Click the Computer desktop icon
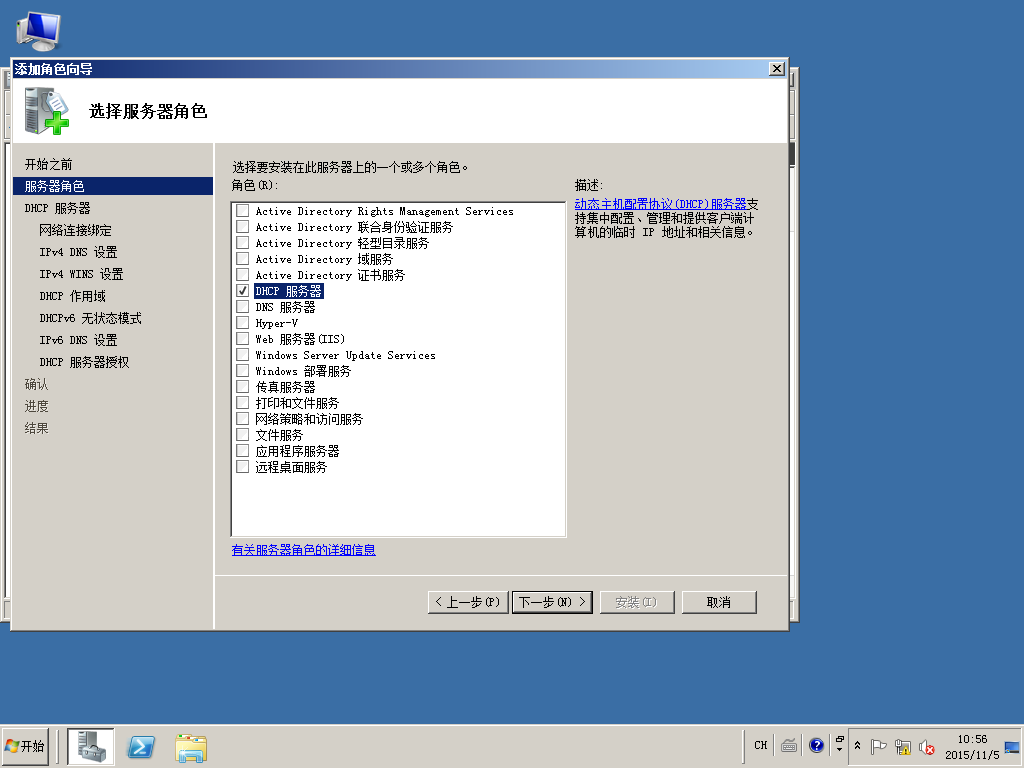This screenshot has height=768, width=1024. (x=39, y=31)
